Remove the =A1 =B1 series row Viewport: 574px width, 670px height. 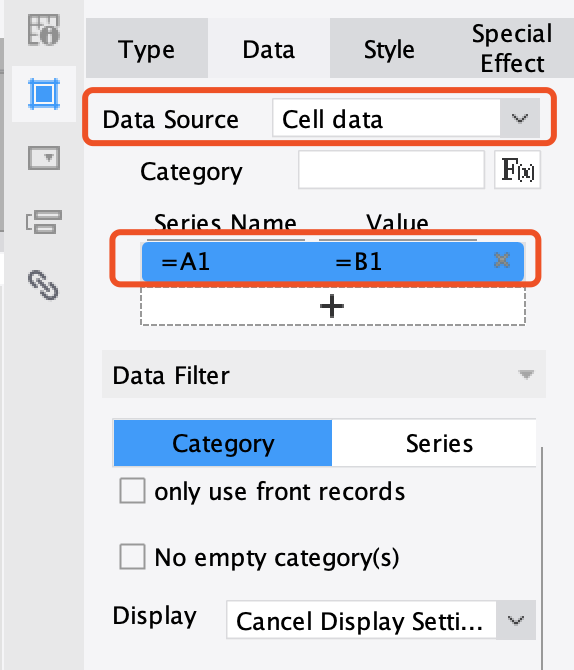coord(502,260)
